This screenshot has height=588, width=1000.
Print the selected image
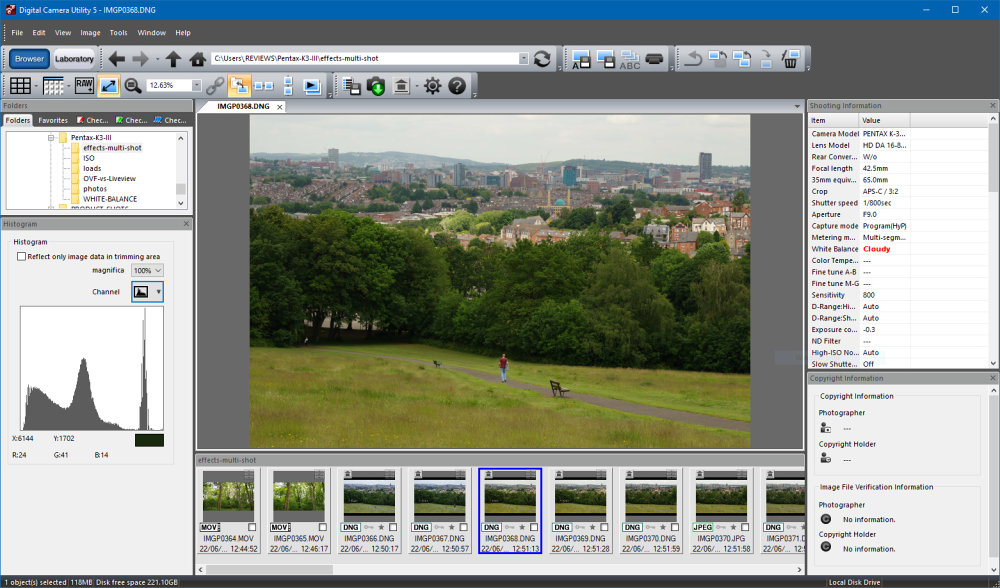pos(654,59)
